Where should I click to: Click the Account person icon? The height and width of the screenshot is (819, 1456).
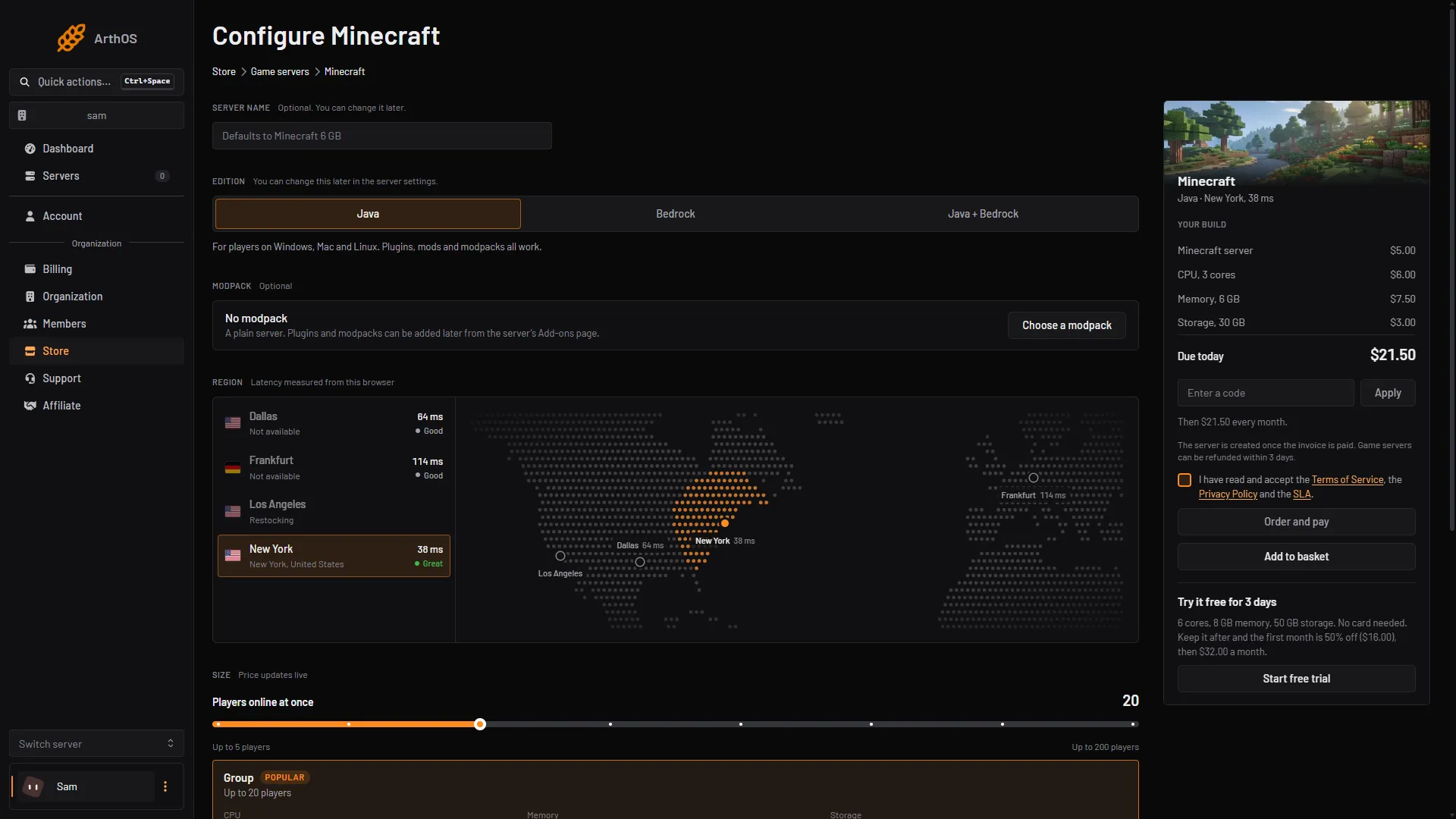[30, 216]
